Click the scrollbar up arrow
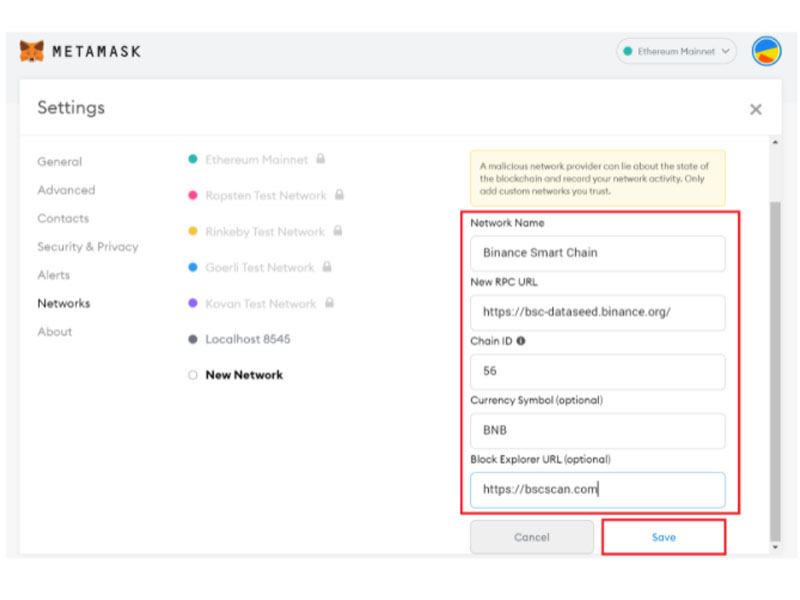Viewport: 800px width, 600px height. point(775,142)
